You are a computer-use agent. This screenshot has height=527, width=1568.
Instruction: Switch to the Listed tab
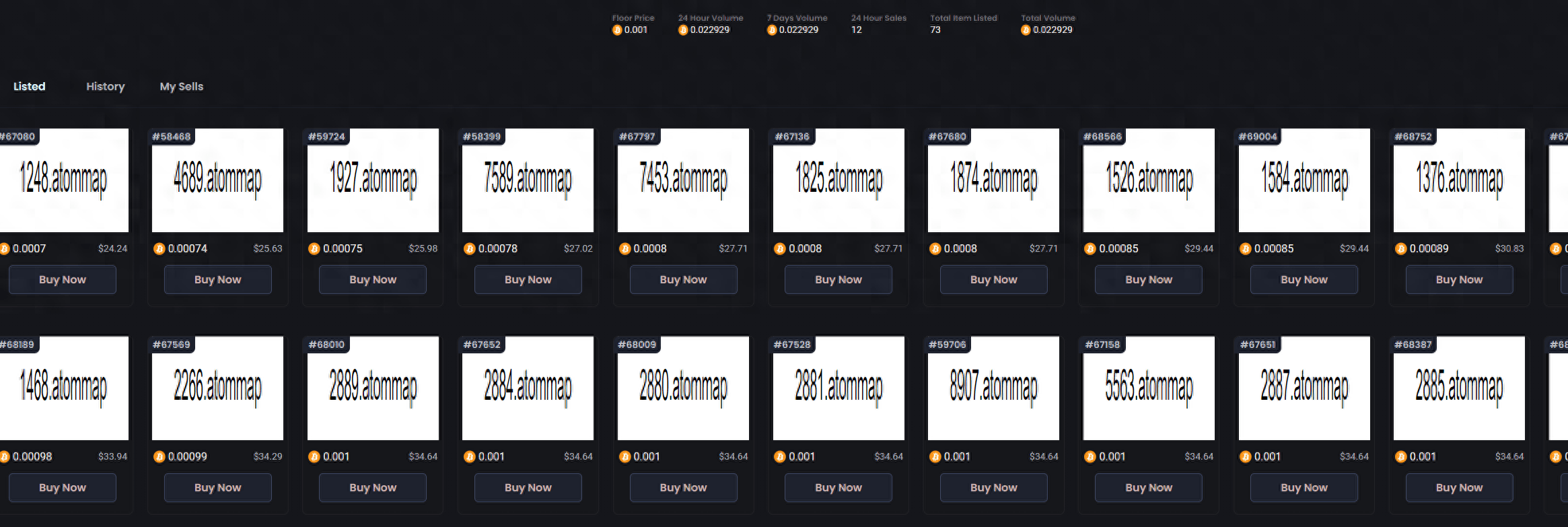pyautogui.click(x=30, y=86)
